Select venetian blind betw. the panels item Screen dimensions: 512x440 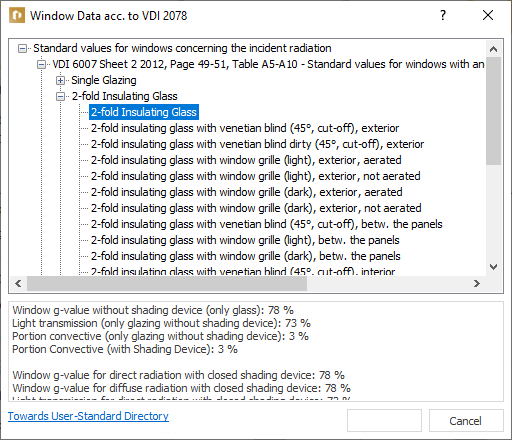pyautogui.click(x=267, y=224)
